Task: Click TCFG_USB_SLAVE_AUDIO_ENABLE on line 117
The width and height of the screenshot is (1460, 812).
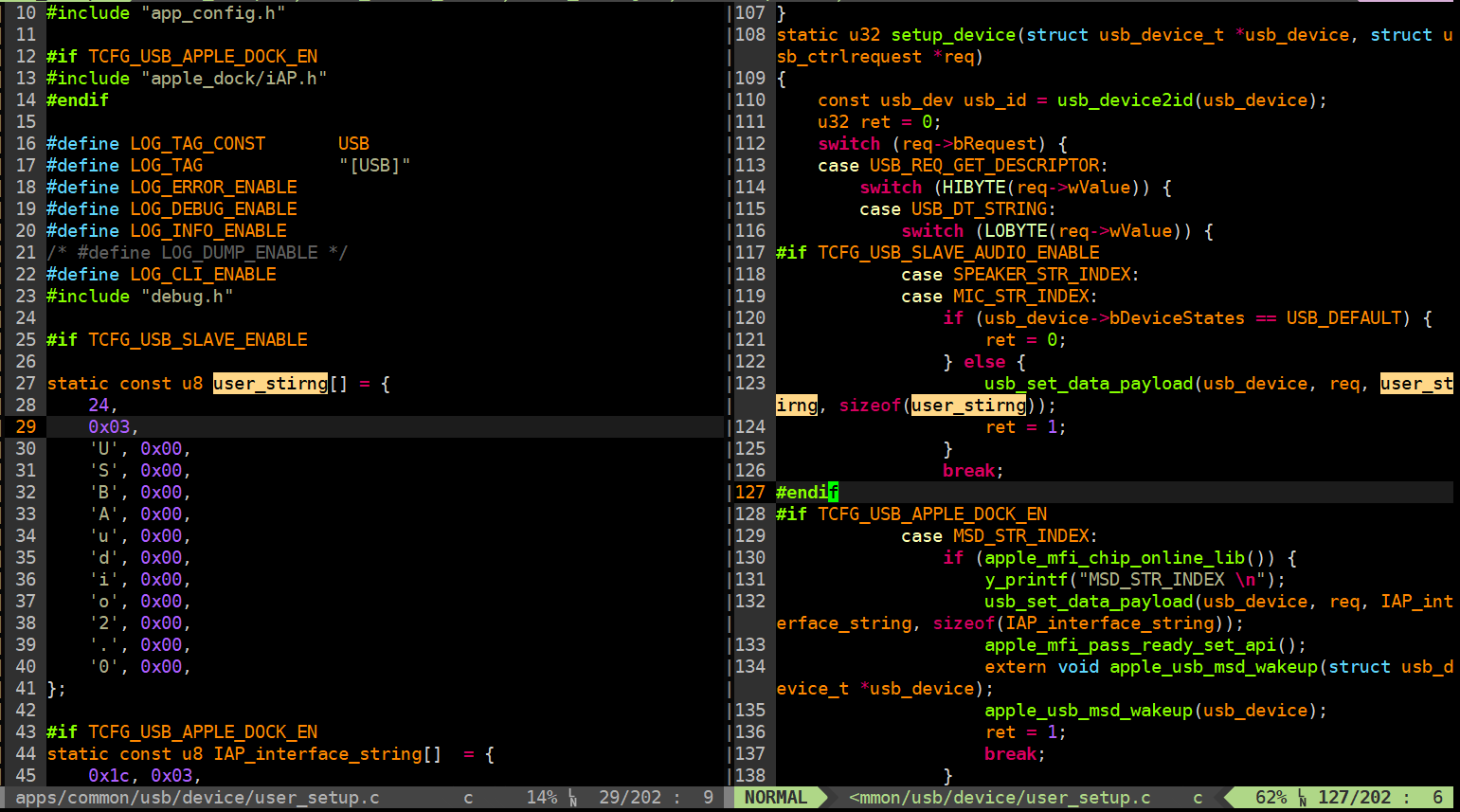Action: [958, 253]
